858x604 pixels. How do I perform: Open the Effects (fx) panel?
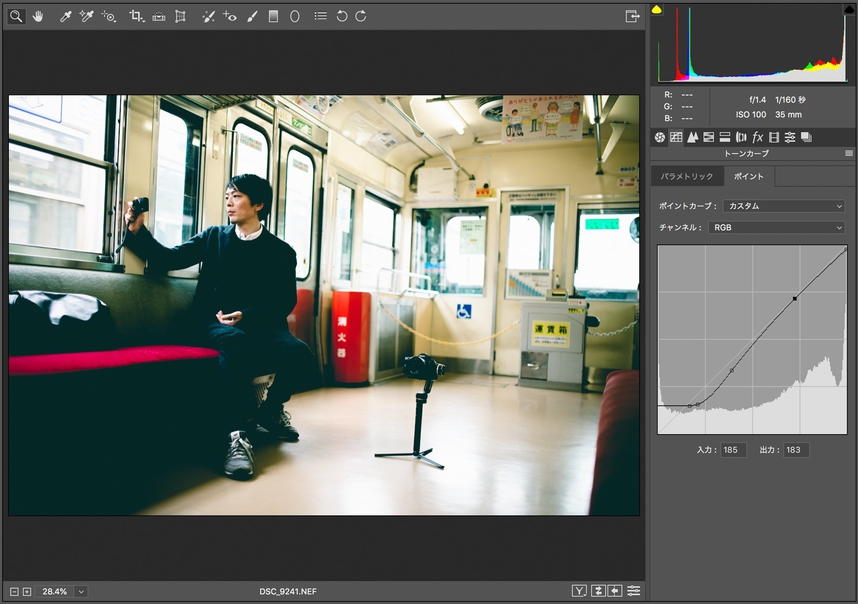757,137
